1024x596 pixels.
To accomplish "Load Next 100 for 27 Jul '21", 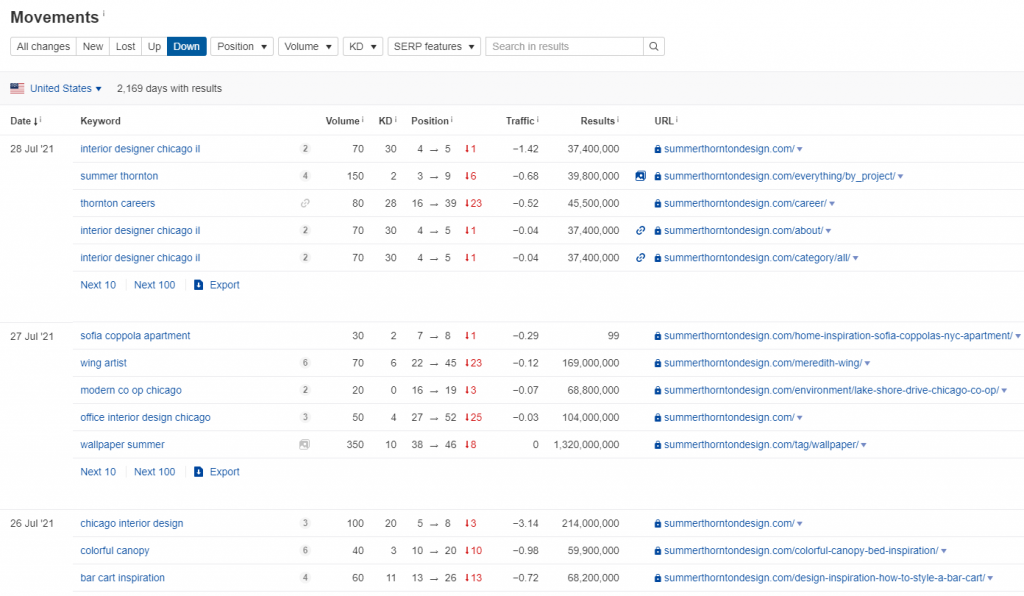I will [x=155, y=472].
